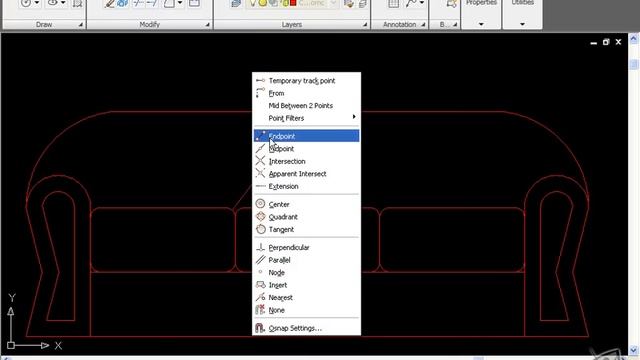Restore down the drawing window
This screenshot has width=640, height=360.
pyautogui.click(x=606, y=42)
